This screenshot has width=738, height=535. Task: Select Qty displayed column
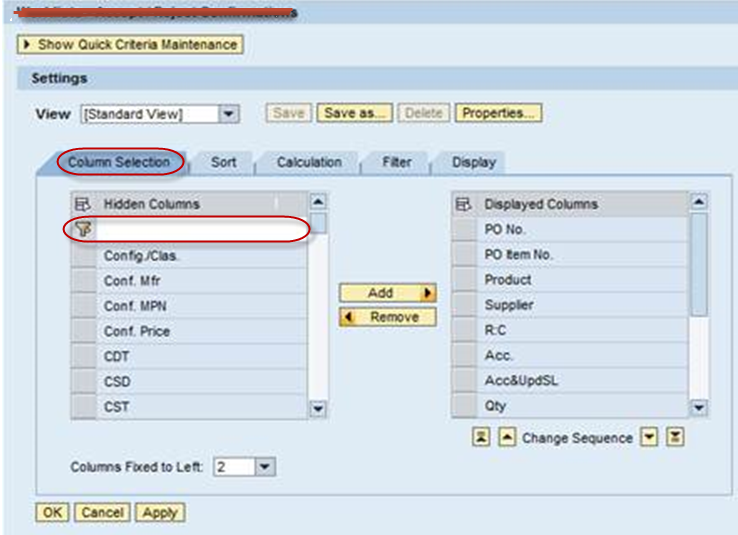point(583,406)
